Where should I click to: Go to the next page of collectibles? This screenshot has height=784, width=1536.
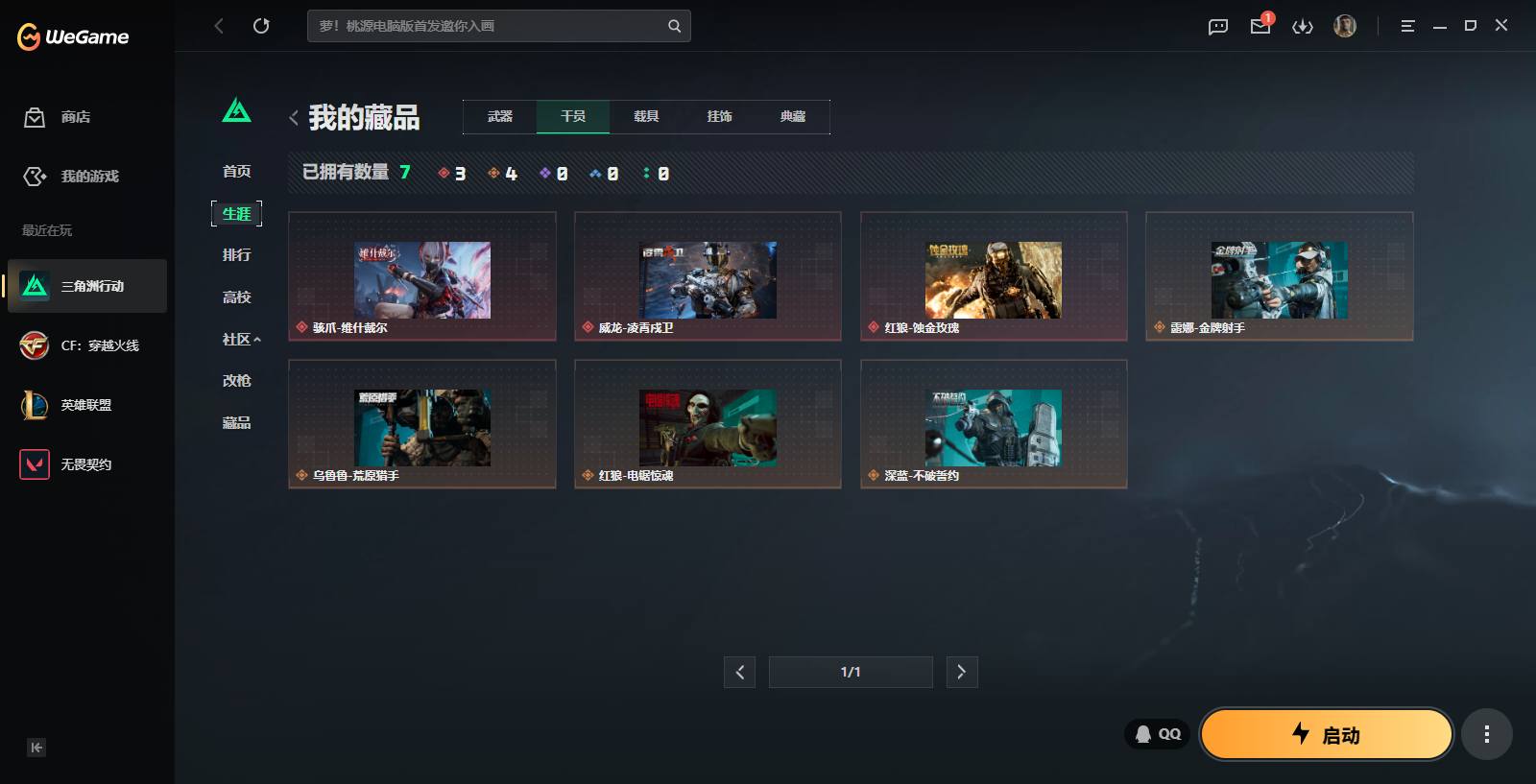[962, 673]
